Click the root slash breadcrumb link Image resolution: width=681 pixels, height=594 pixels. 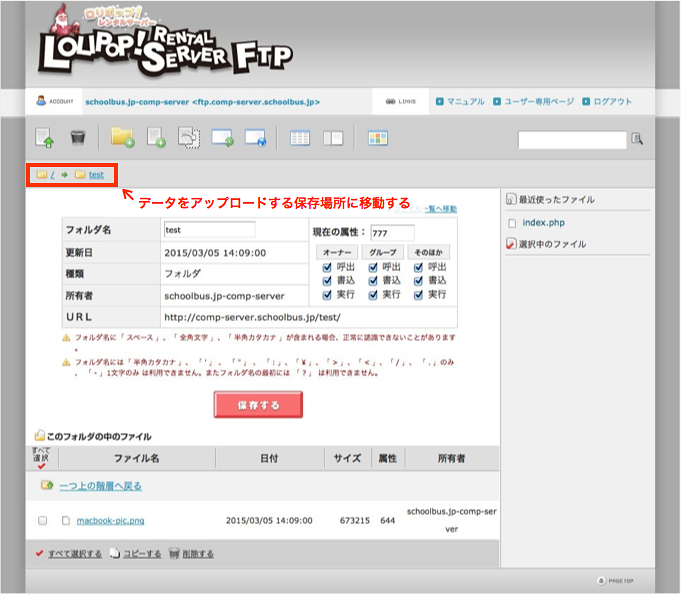pyautogui.click(x=53, y=175)
